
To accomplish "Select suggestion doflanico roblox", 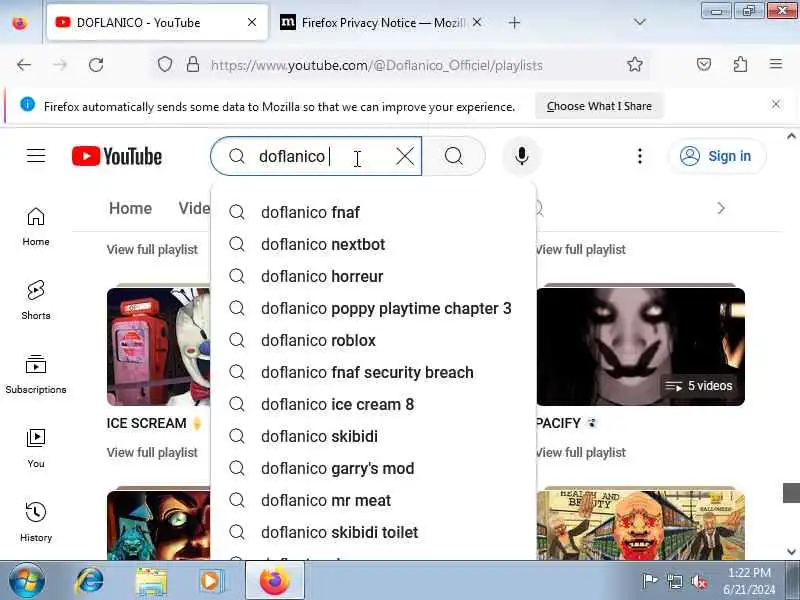I will [x=373, y=340].
